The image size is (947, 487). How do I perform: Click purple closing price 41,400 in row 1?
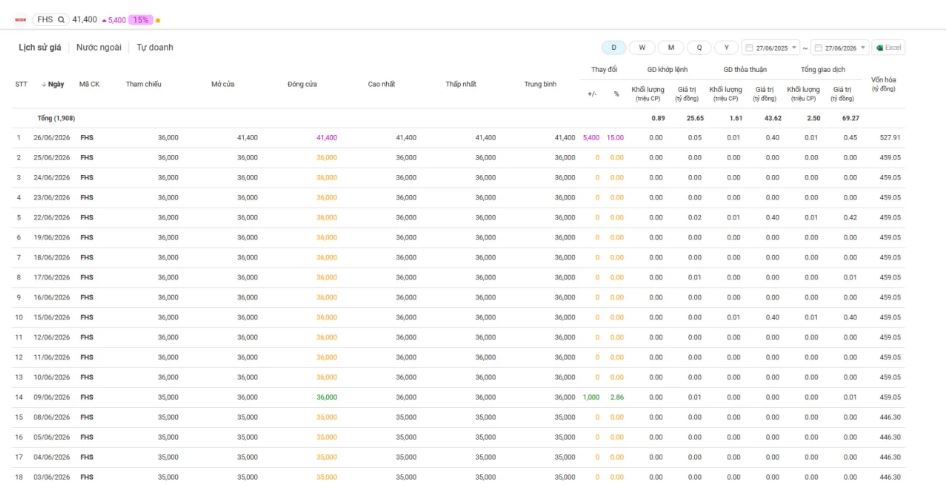coord(327,138)
